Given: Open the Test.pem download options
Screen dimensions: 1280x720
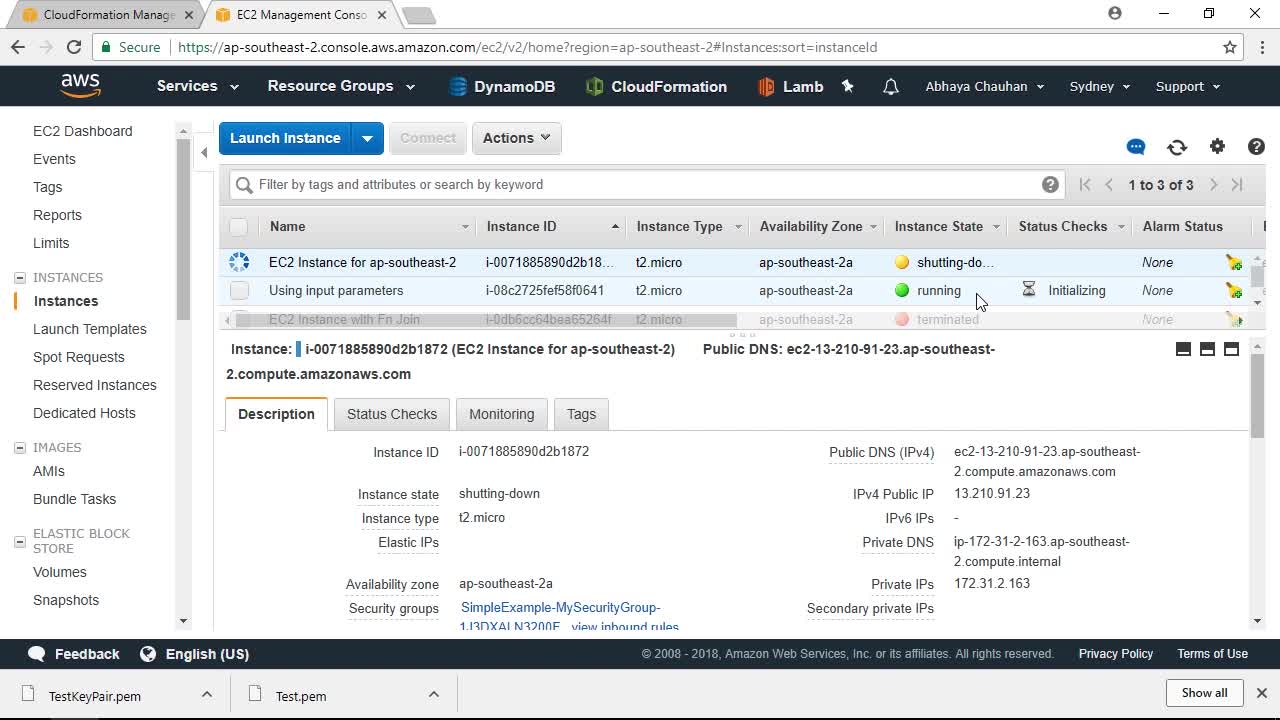Looking at the screenshot, I should [x=434, y=695].
